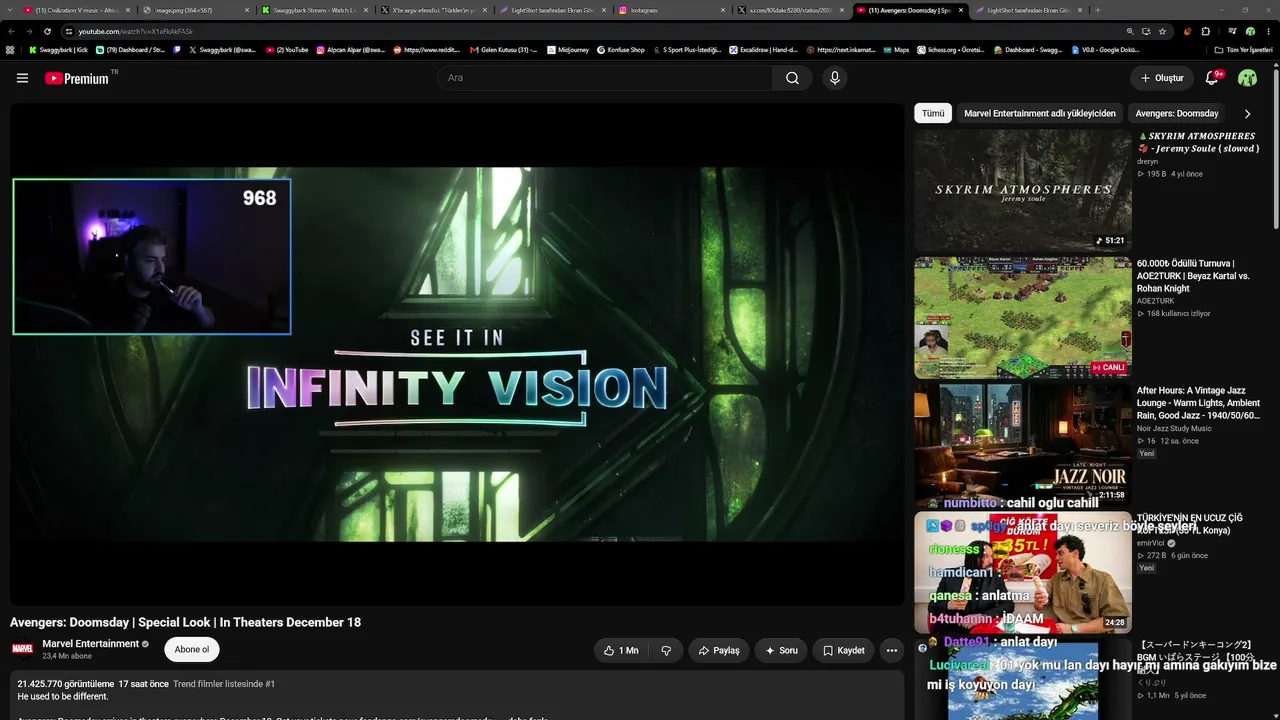Image resolution: width=1280 pixels, height=720 pixels.
Task: Select the Avengers: Doomsday chip
Action: coord(1177,114)
